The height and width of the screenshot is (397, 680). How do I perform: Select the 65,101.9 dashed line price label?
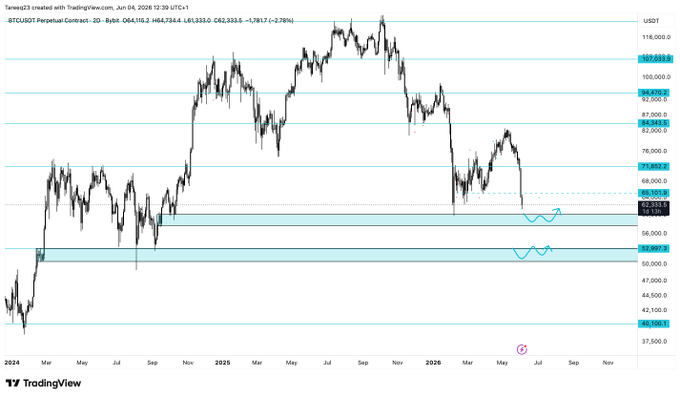point(655,193)
